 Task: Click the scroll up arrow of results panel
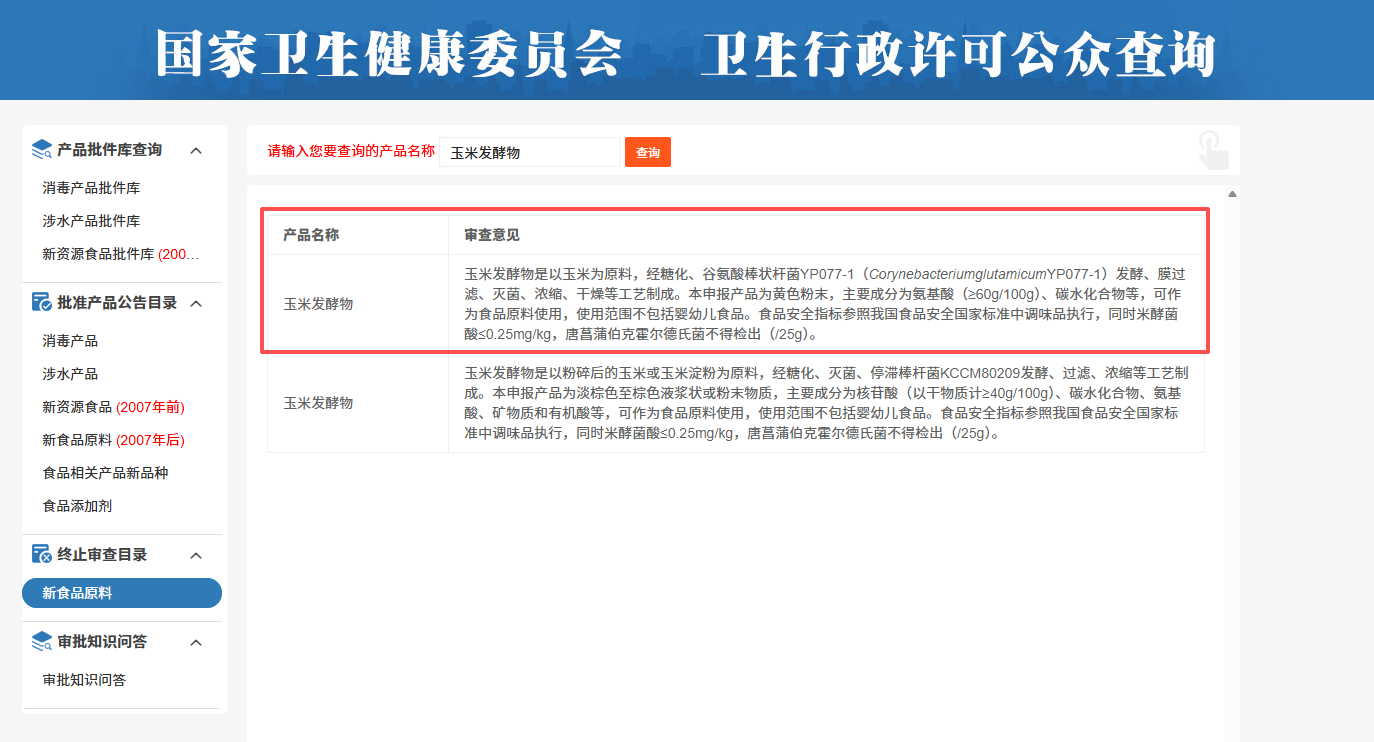point(1232,194)
